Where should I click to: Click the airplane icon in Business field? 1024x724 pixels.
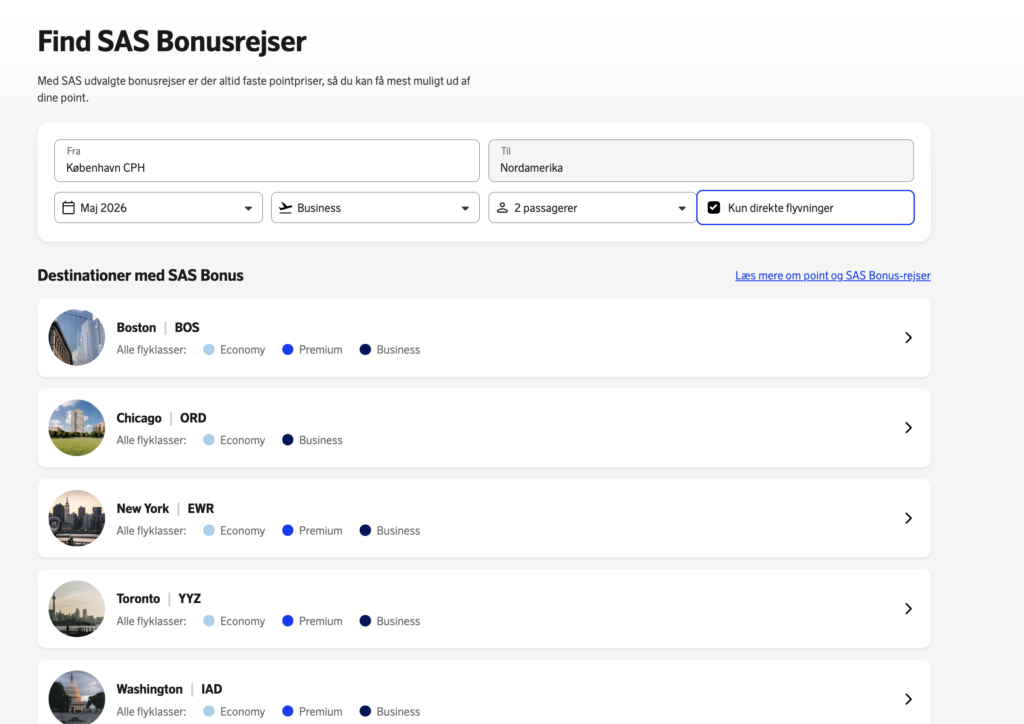(x=286, y=208)
